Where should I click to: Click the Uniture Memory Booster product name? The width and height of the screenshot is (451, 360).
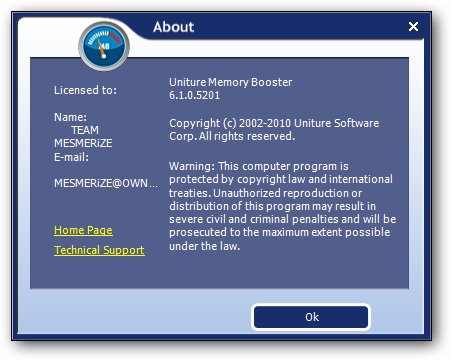tap(230, 82)
